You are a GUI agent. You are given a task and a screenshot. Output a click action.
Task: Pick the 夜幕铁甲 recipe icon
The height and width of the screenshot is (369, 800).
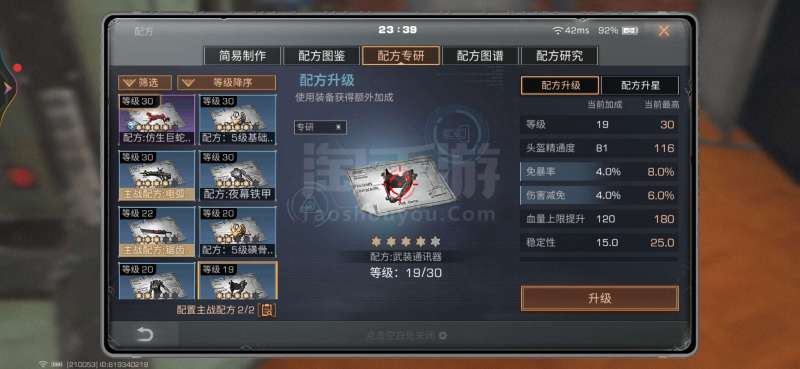(x=238, y=176)
